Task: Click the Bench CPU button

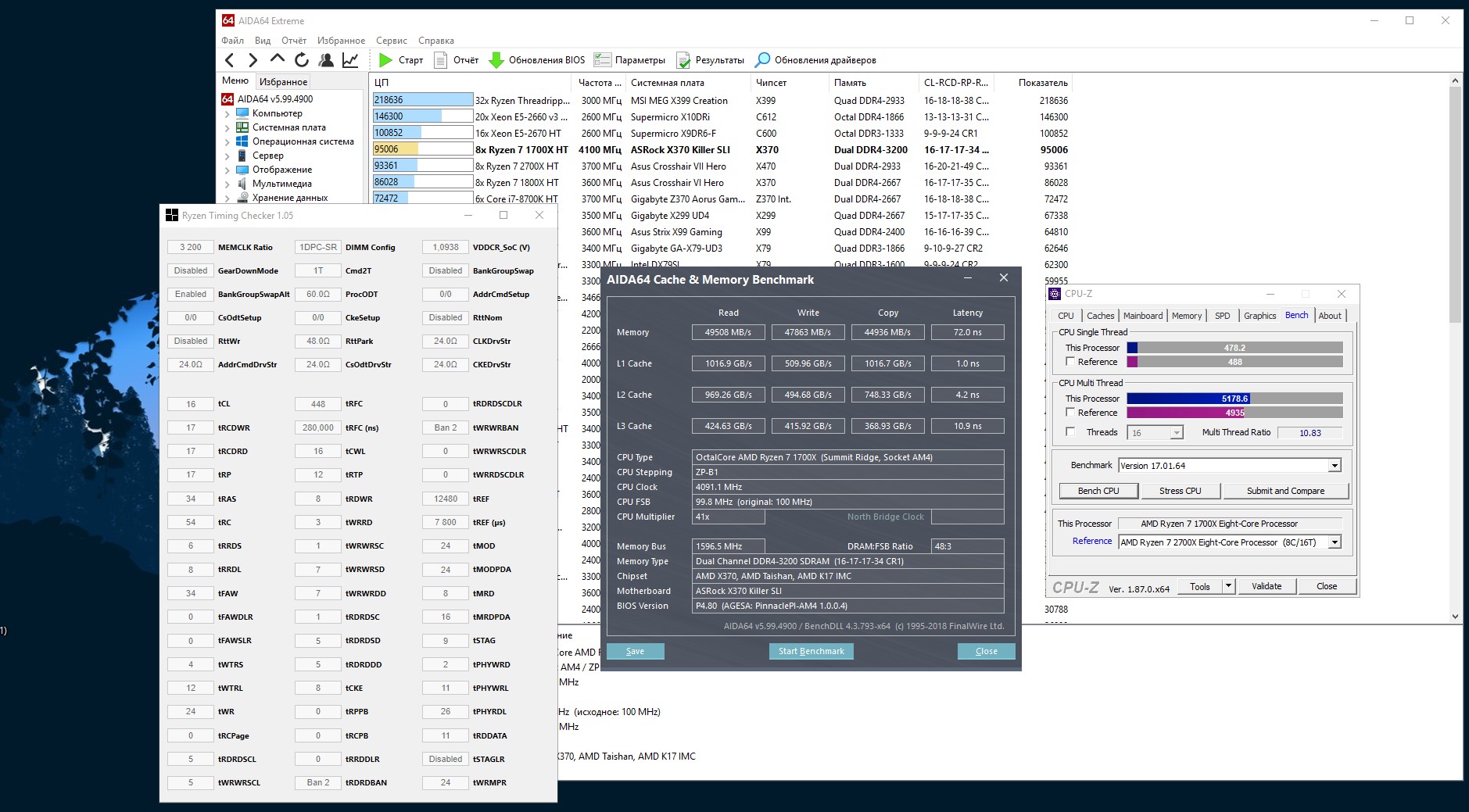Action: (1098, 491)
